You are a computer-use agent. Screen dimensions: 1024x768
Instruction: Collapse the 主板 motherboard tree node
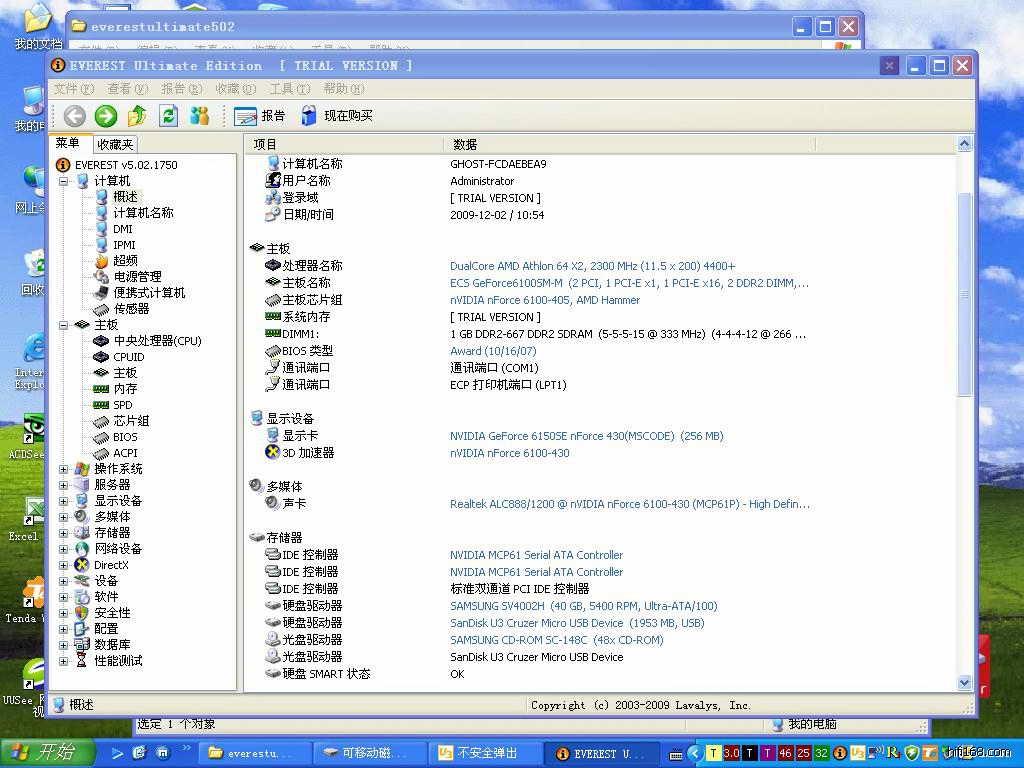64,325
